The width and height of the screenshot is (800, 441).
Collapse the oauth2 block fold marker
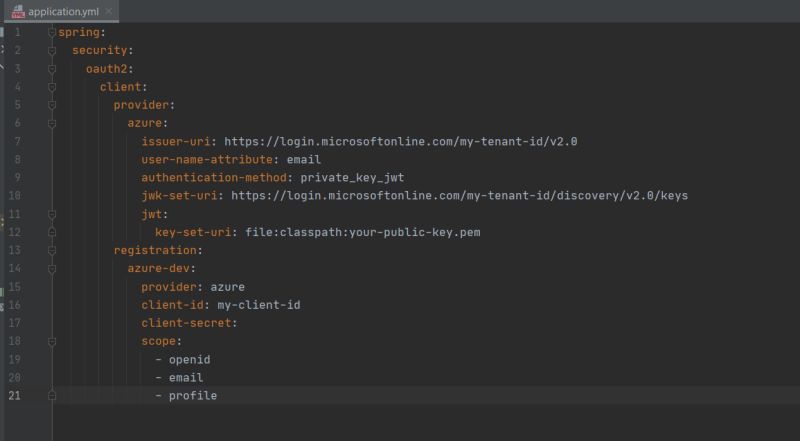point(52,69)
